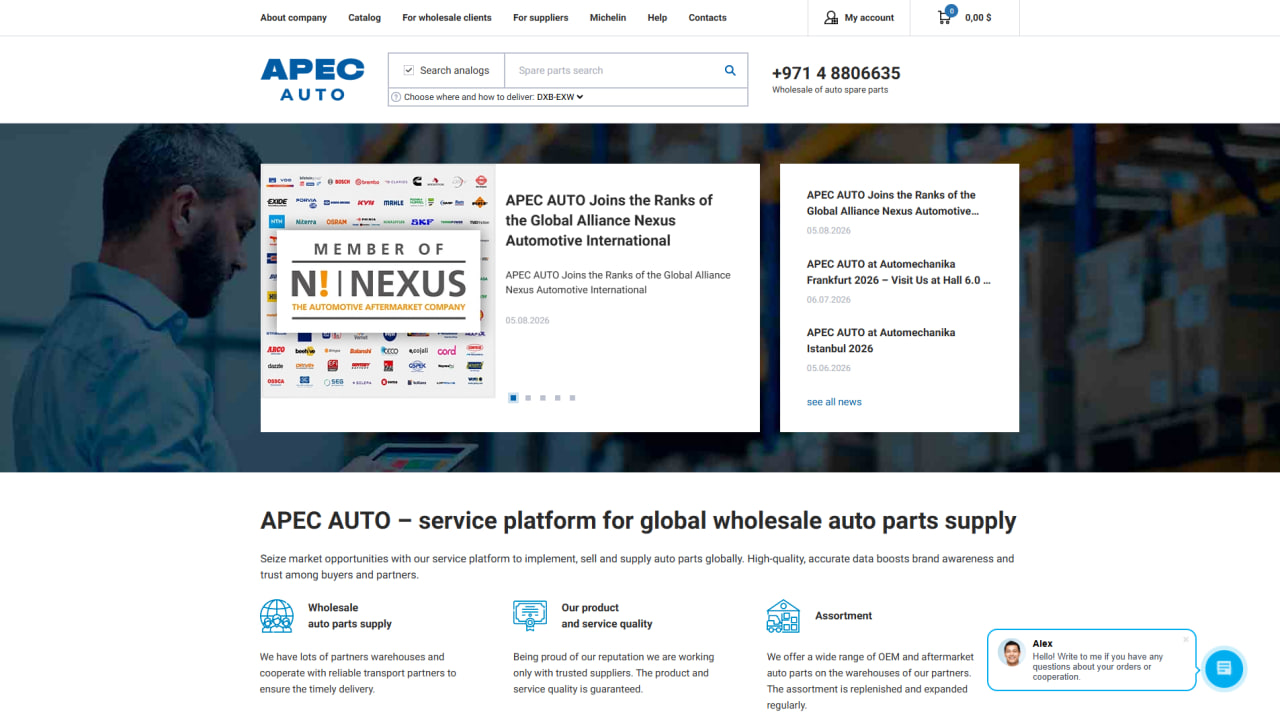
Task: Open the My account user icon
Action: click(x=831, y=18)
